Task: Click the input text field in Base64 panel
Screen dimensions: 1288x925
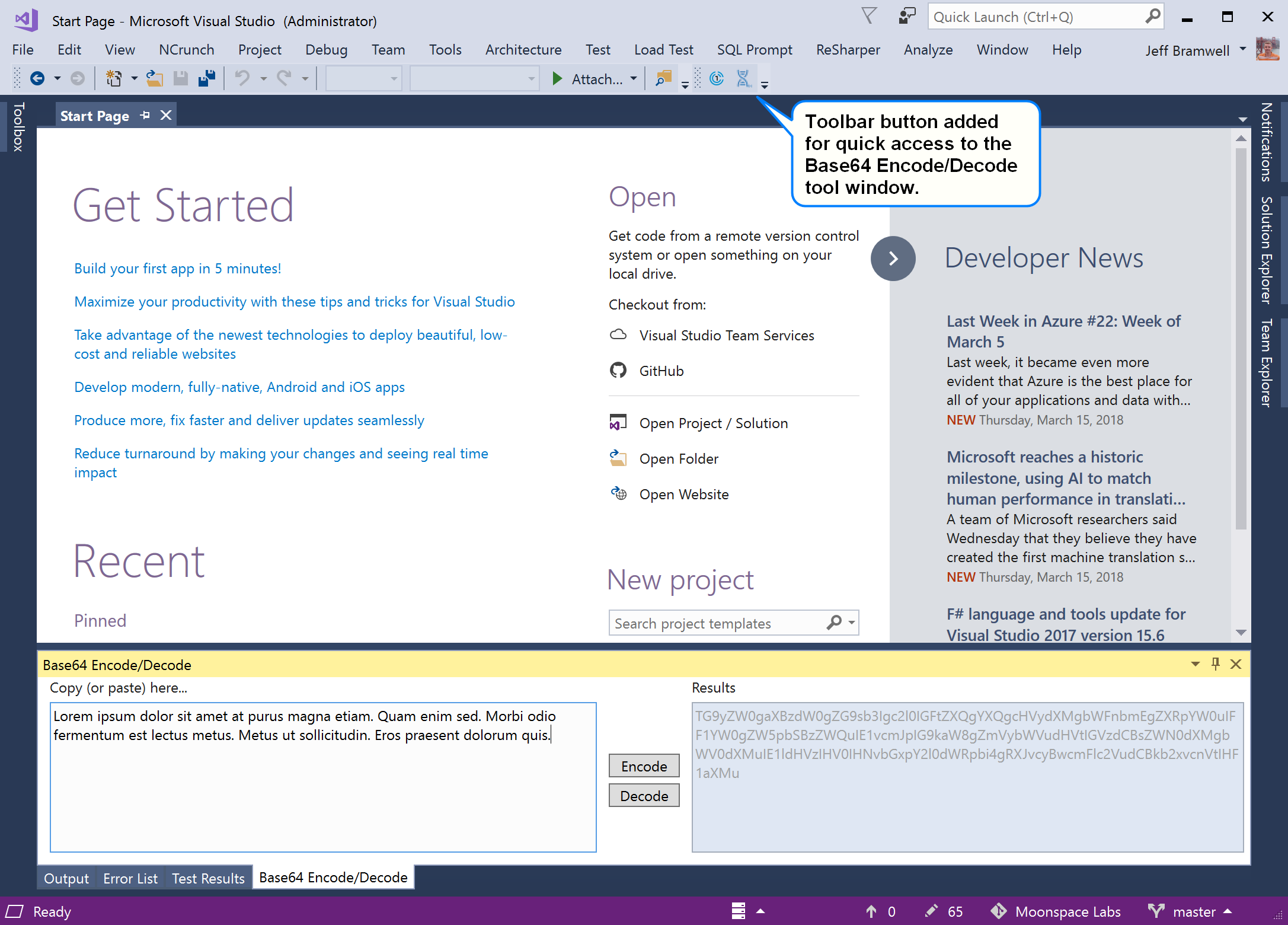Action: pyautogui.click(x=323, y=775)
